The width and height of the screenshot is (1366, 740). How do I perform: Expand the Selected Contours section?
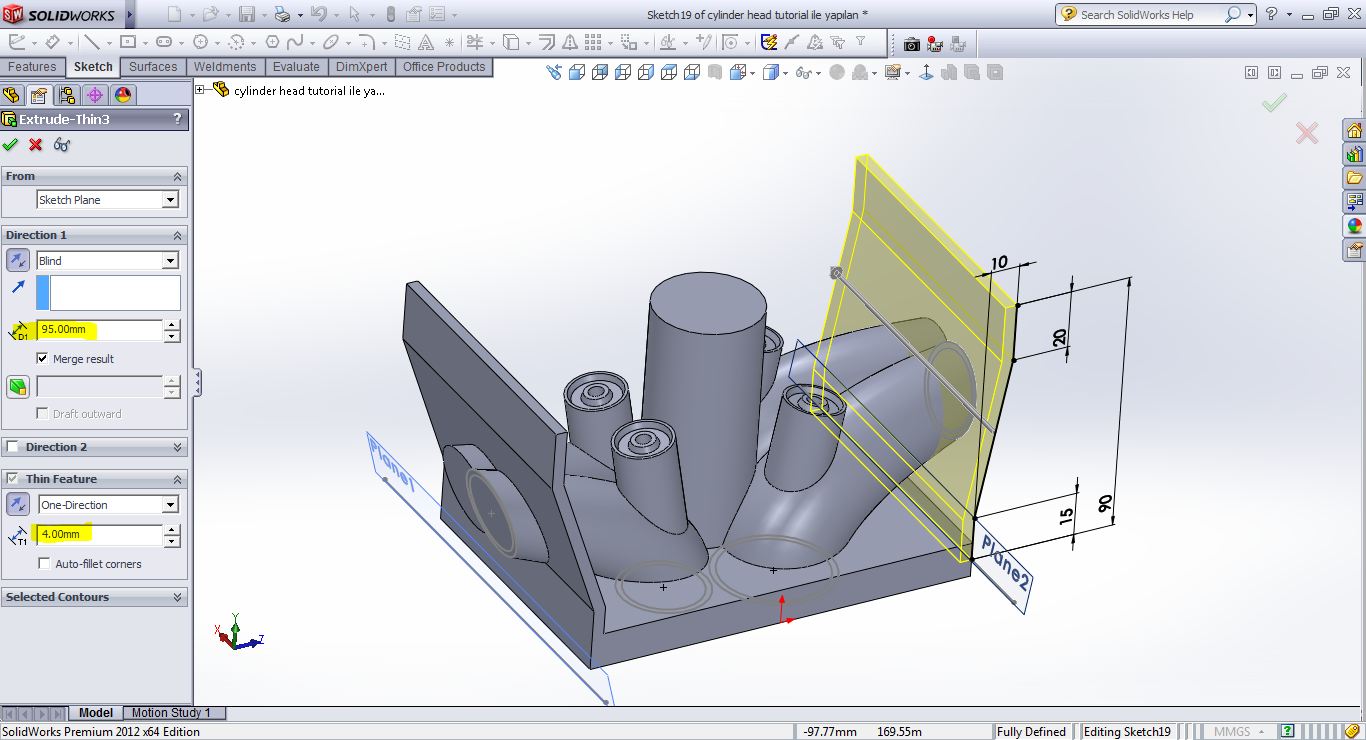point(178,597)
